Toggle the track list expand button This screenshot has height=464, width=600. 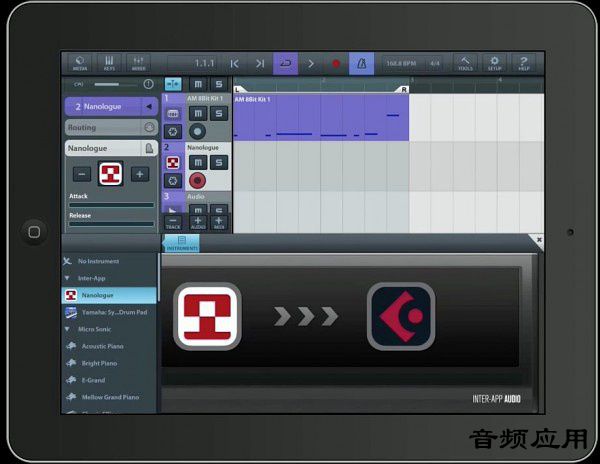tap(173, 84)
